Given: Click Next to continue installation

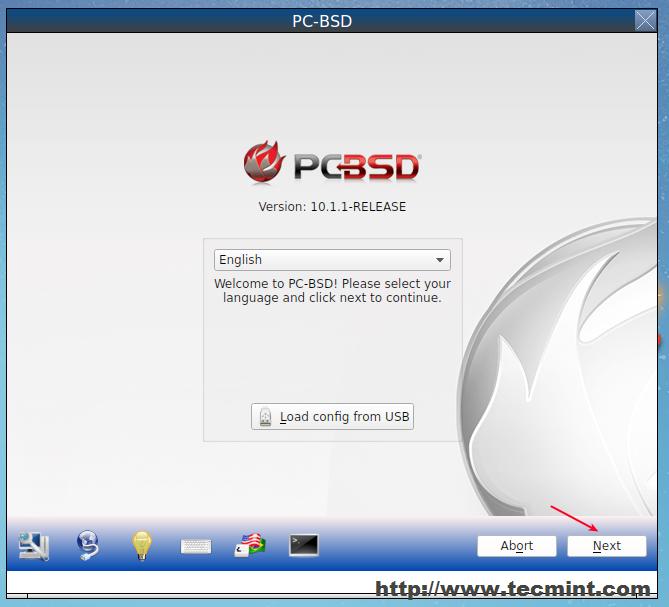Looking at the screenshot, I should pyautogui.click(x=607, y=546).
